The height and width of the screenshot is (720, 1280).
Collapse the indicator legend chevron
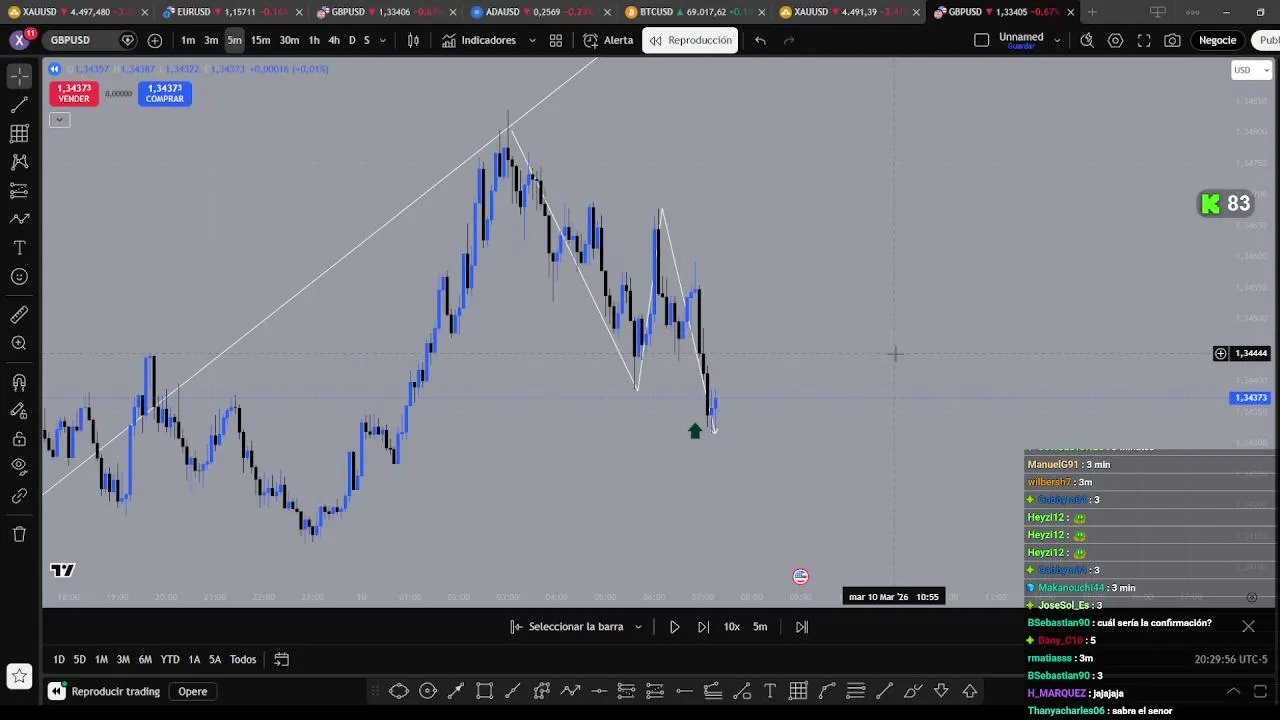tap(59, 120)
